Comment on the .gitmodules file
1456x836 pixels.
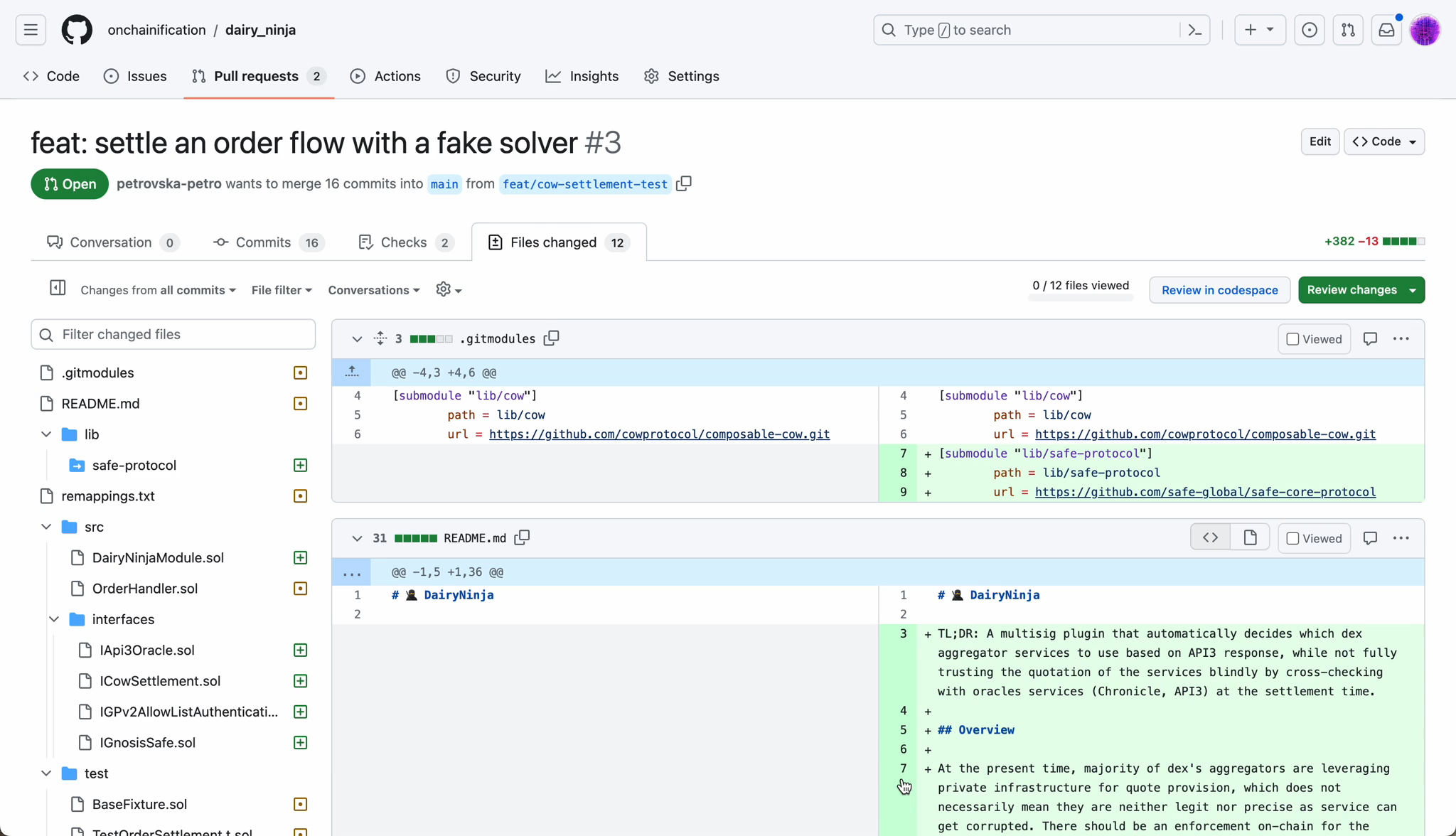(x=1370, y=339)
